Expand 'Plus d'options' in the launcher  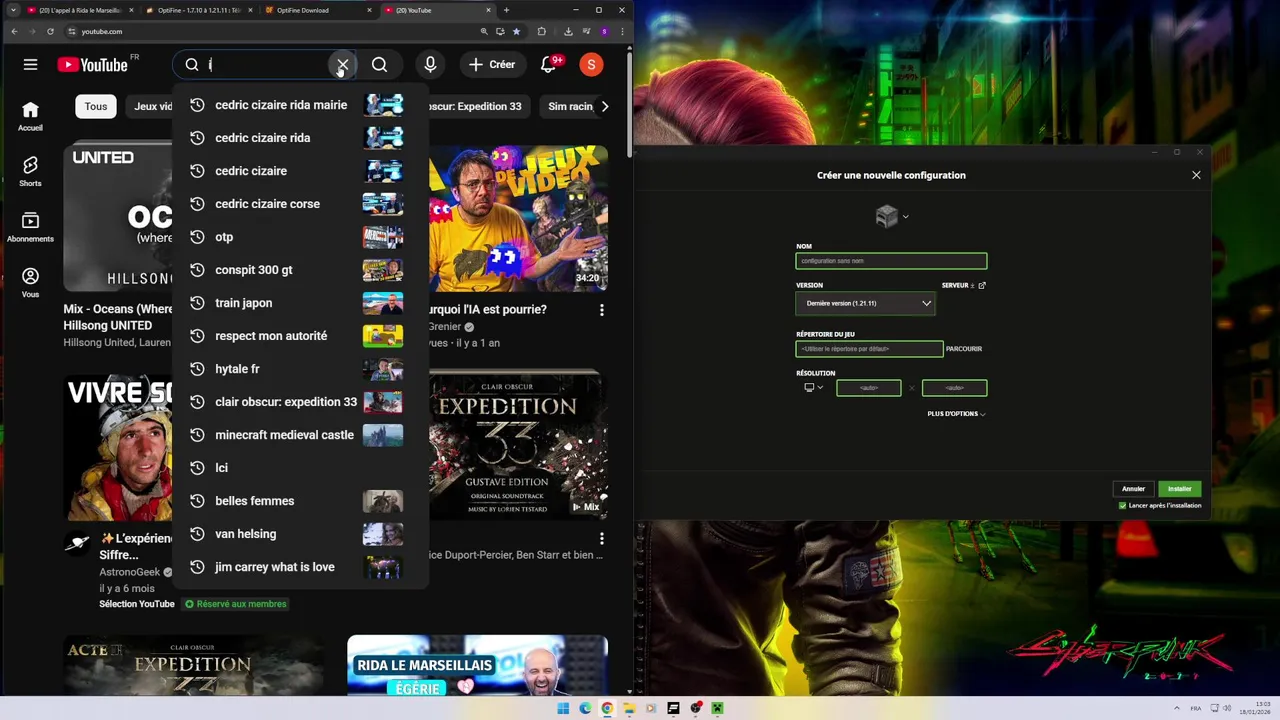click(956, 414)
